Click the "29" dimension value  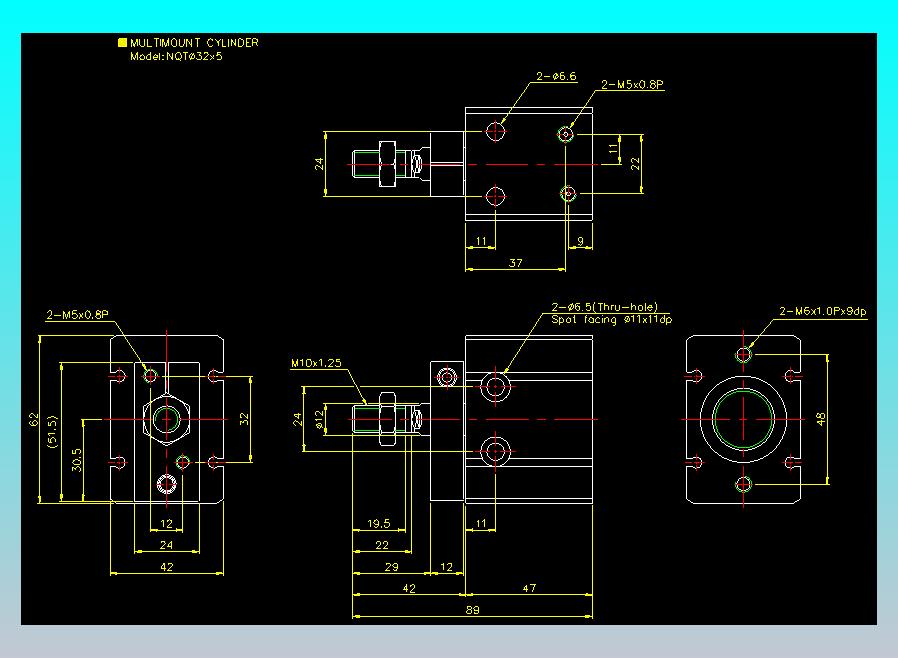pos(391,567)
